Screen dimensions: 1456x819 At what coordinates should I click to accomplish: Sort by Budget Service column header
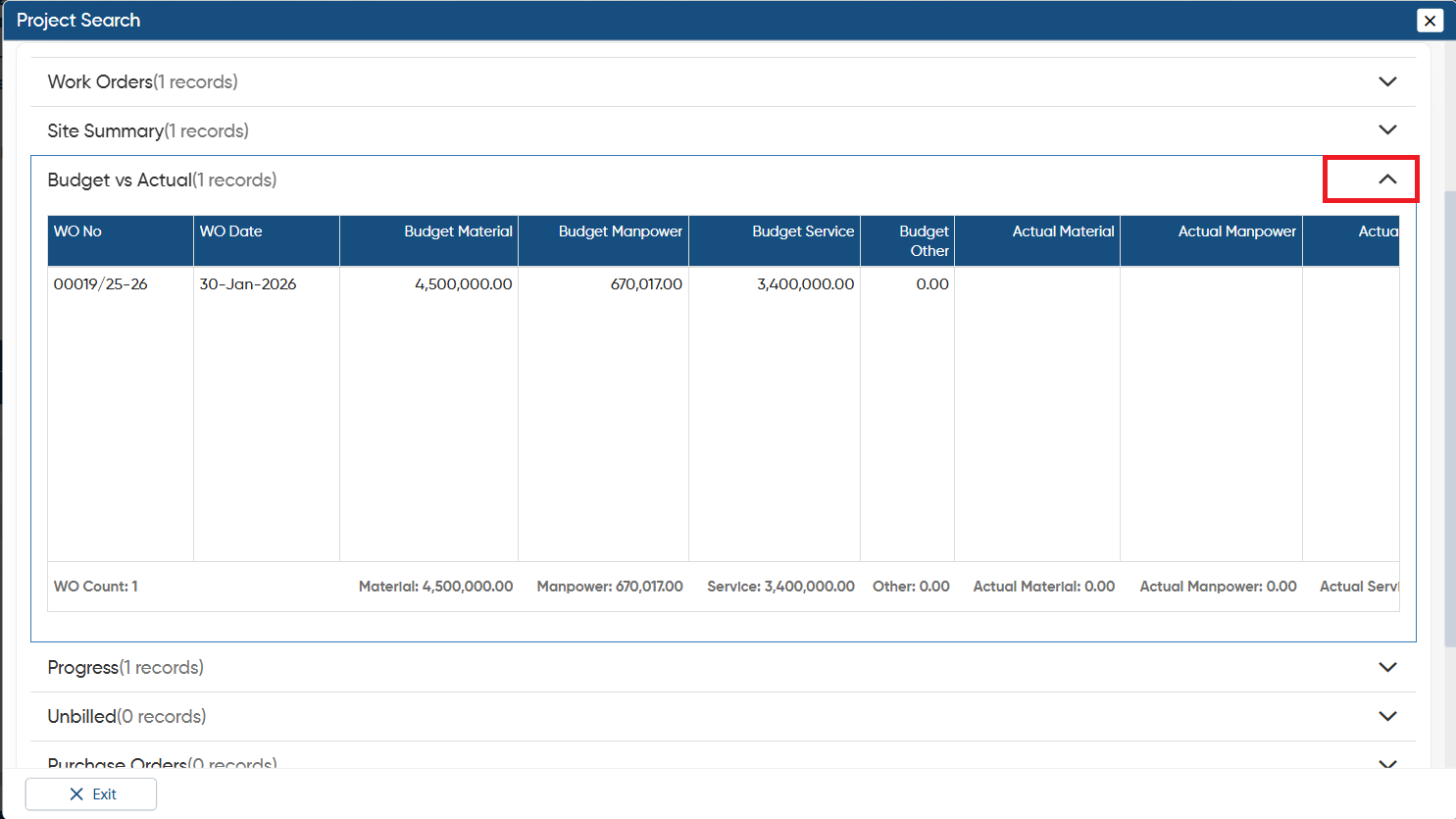click(x=775, y=241)
